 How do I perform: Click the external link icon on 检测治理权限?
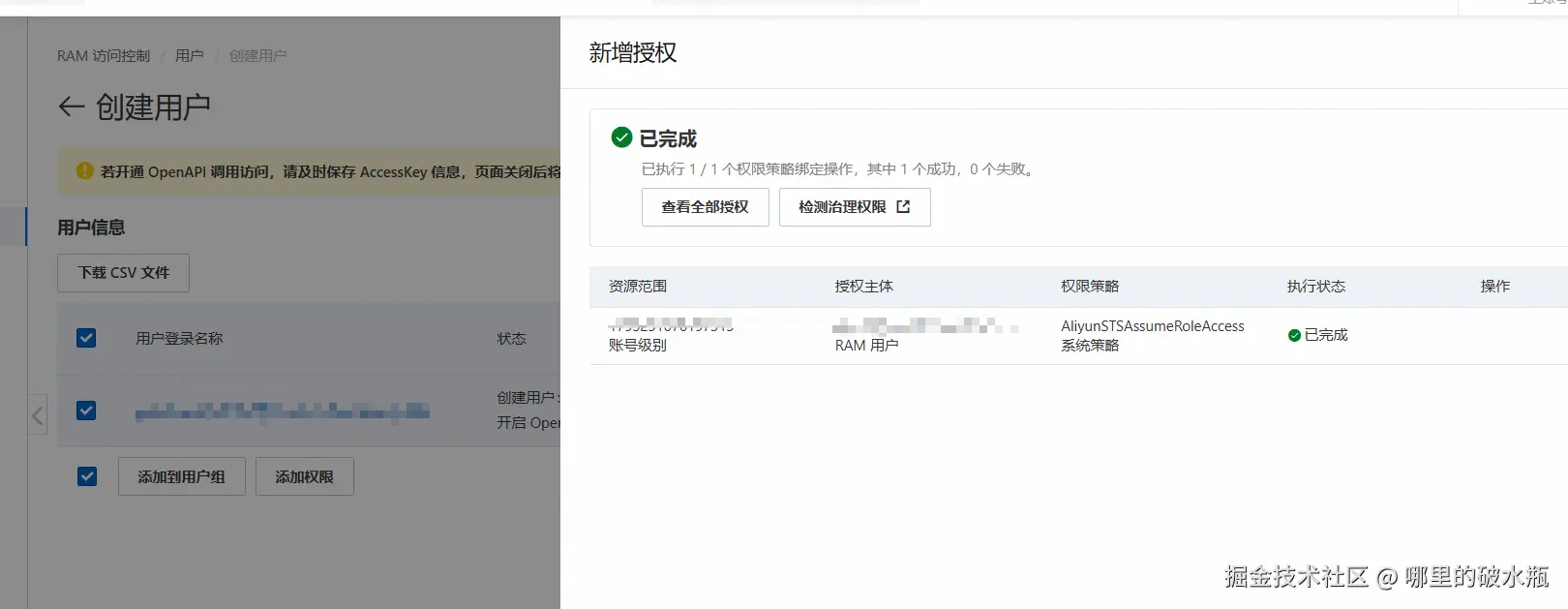coord(903,206)
